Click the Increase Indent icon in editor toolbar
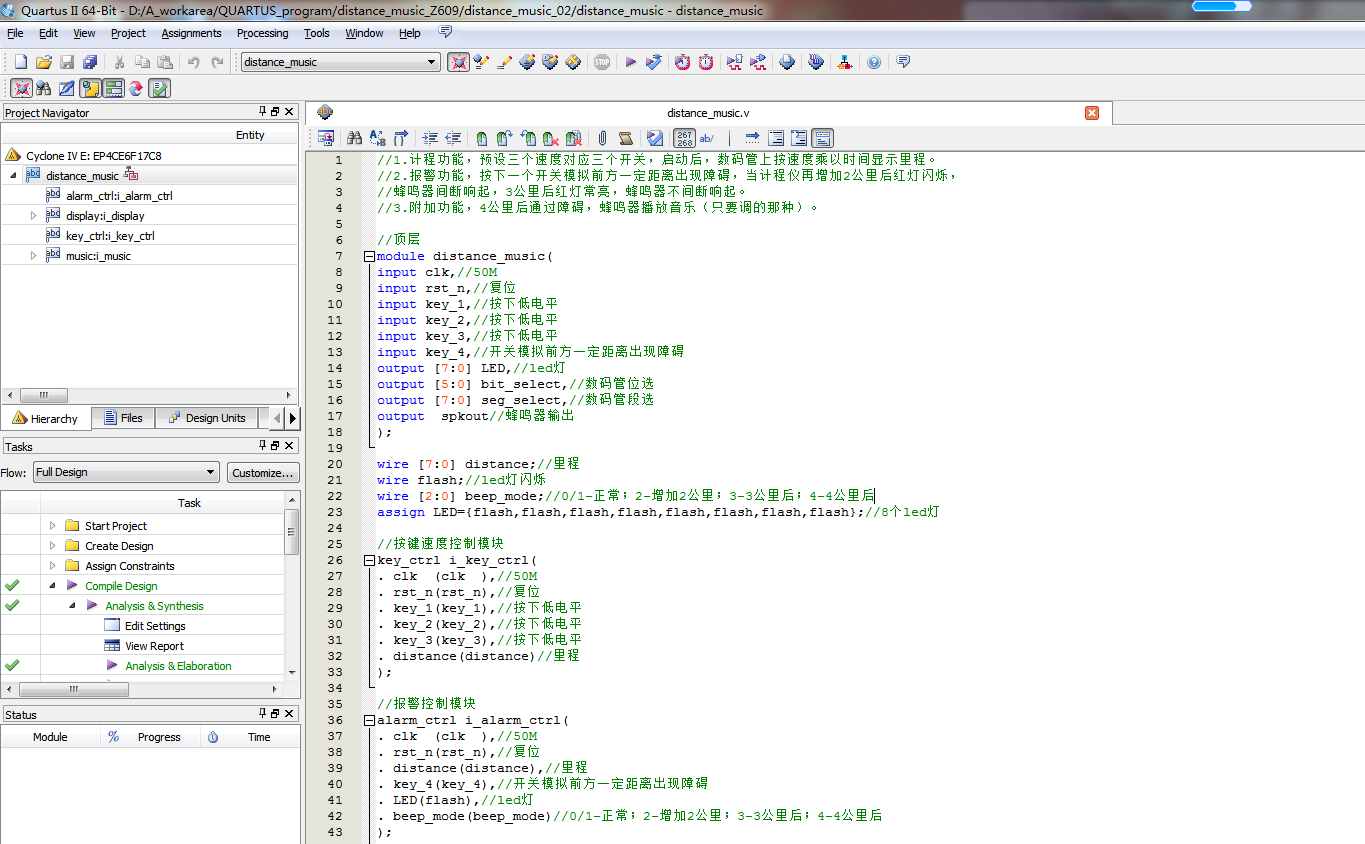1365x844 pixels. coord(430,138)
